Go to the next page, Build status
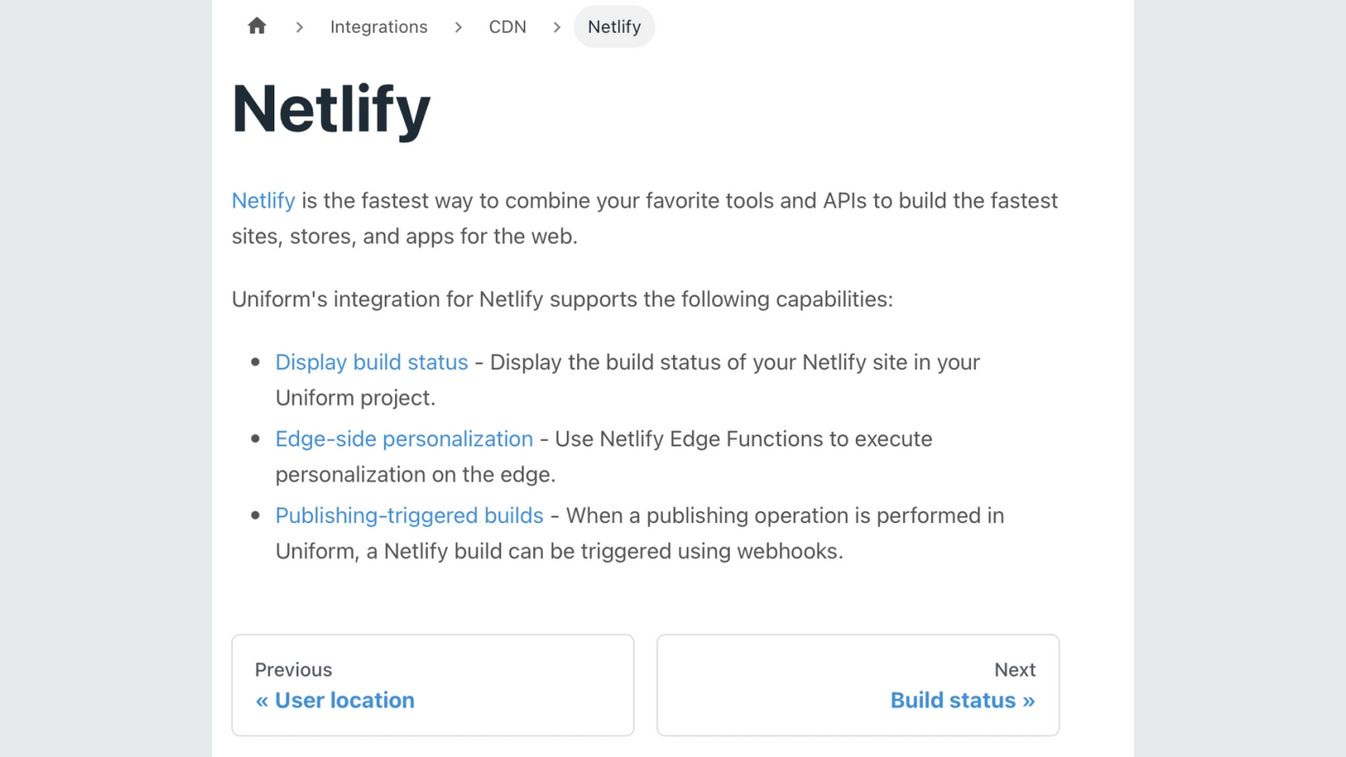 coord(858,685)
